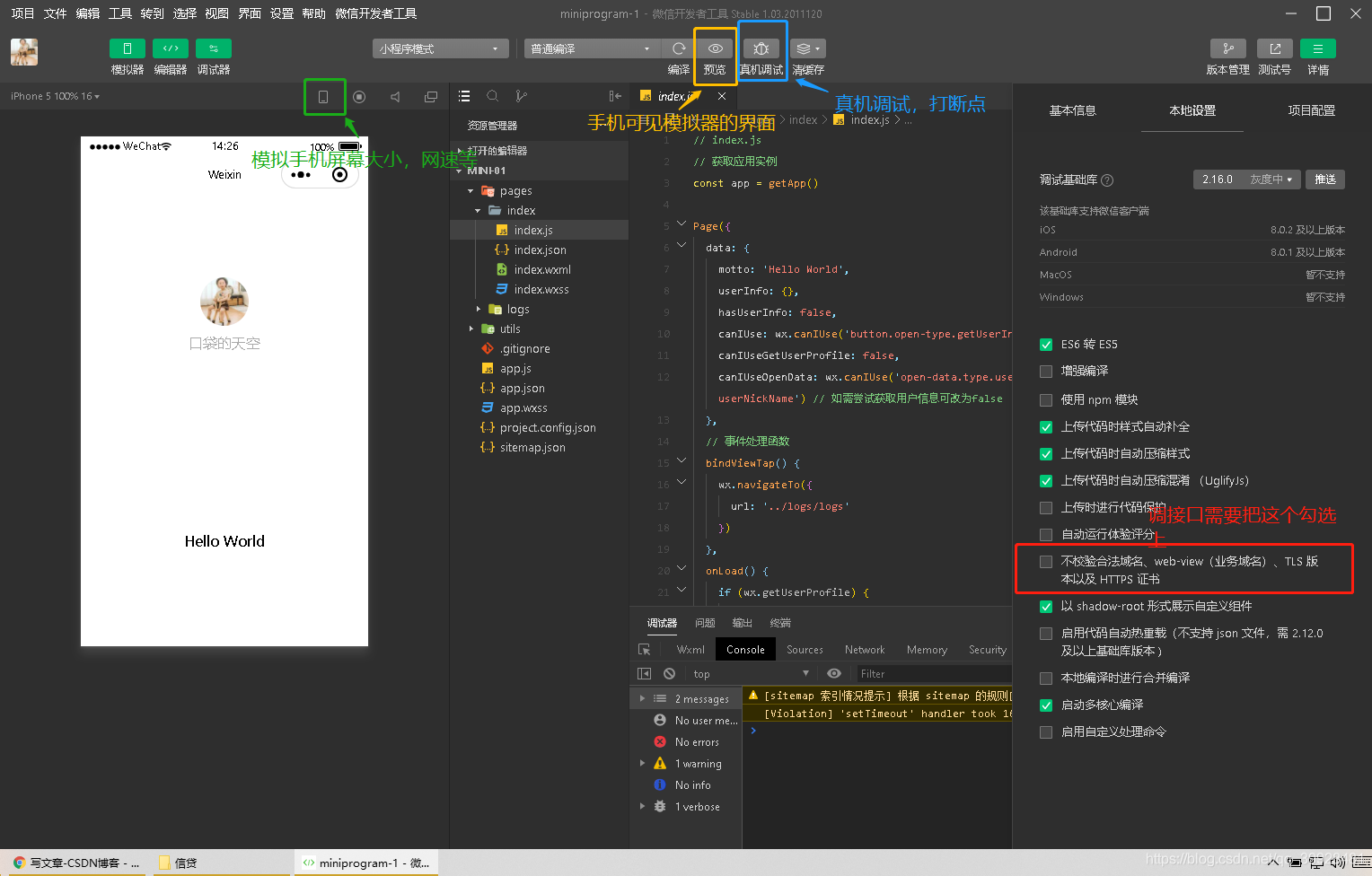Toggle 启动多核心编译 checkbox
The image size is (1372, 876).
click(1046, 705)
